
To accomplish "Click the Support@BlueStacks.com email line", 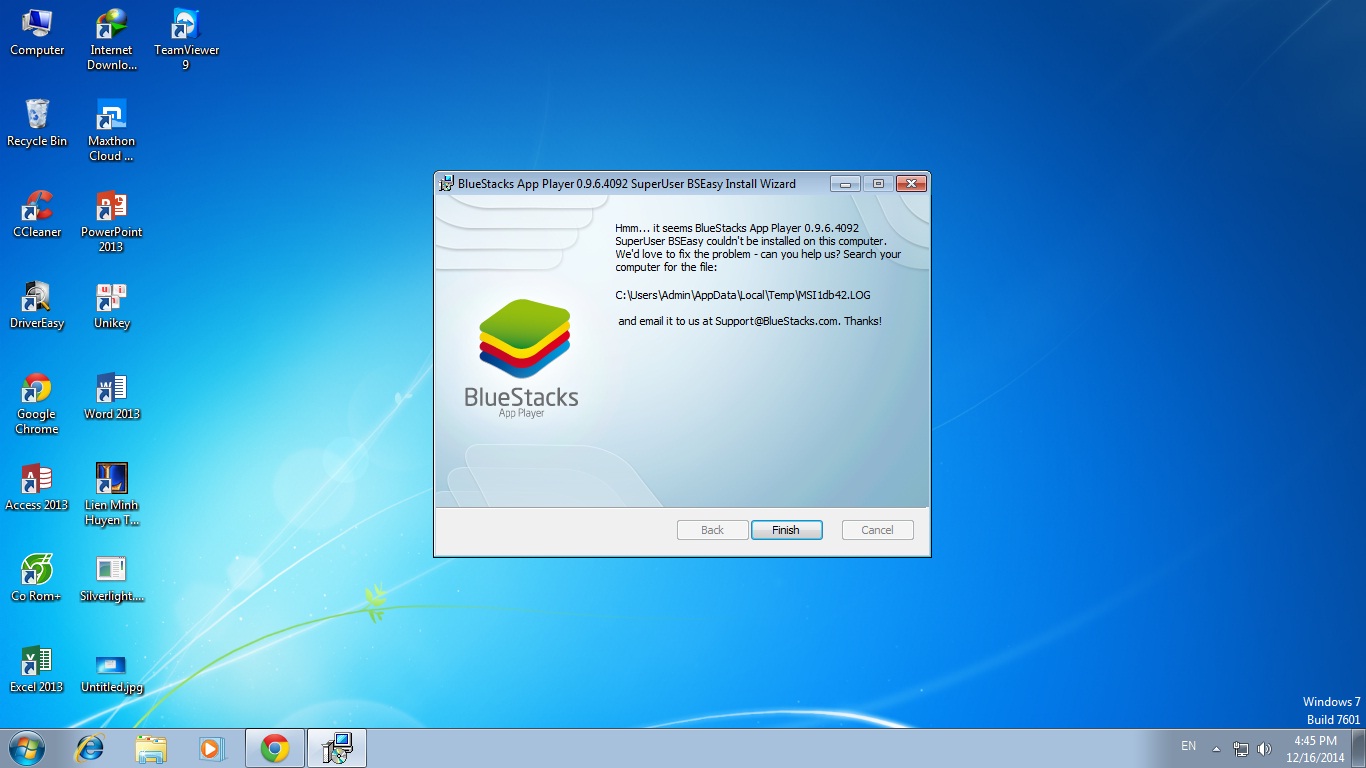I will [x=750, y=321].
